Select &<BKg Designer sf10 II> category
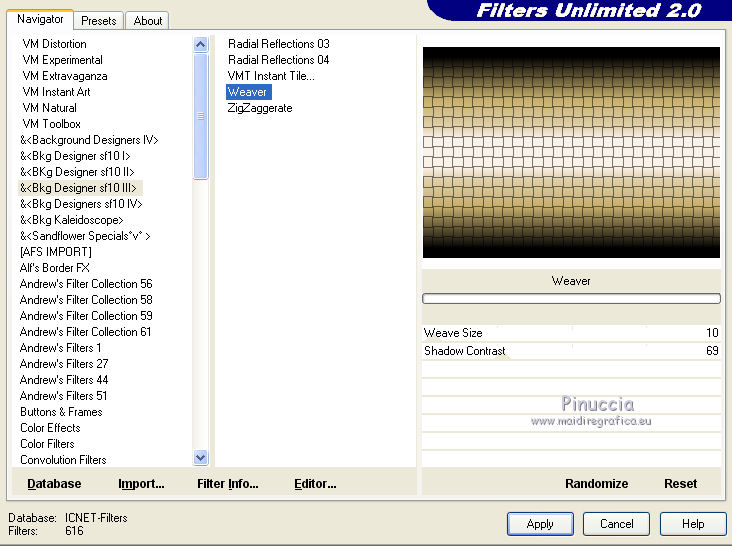The width and height of the screenshot is (732, 546). [77, 172]
